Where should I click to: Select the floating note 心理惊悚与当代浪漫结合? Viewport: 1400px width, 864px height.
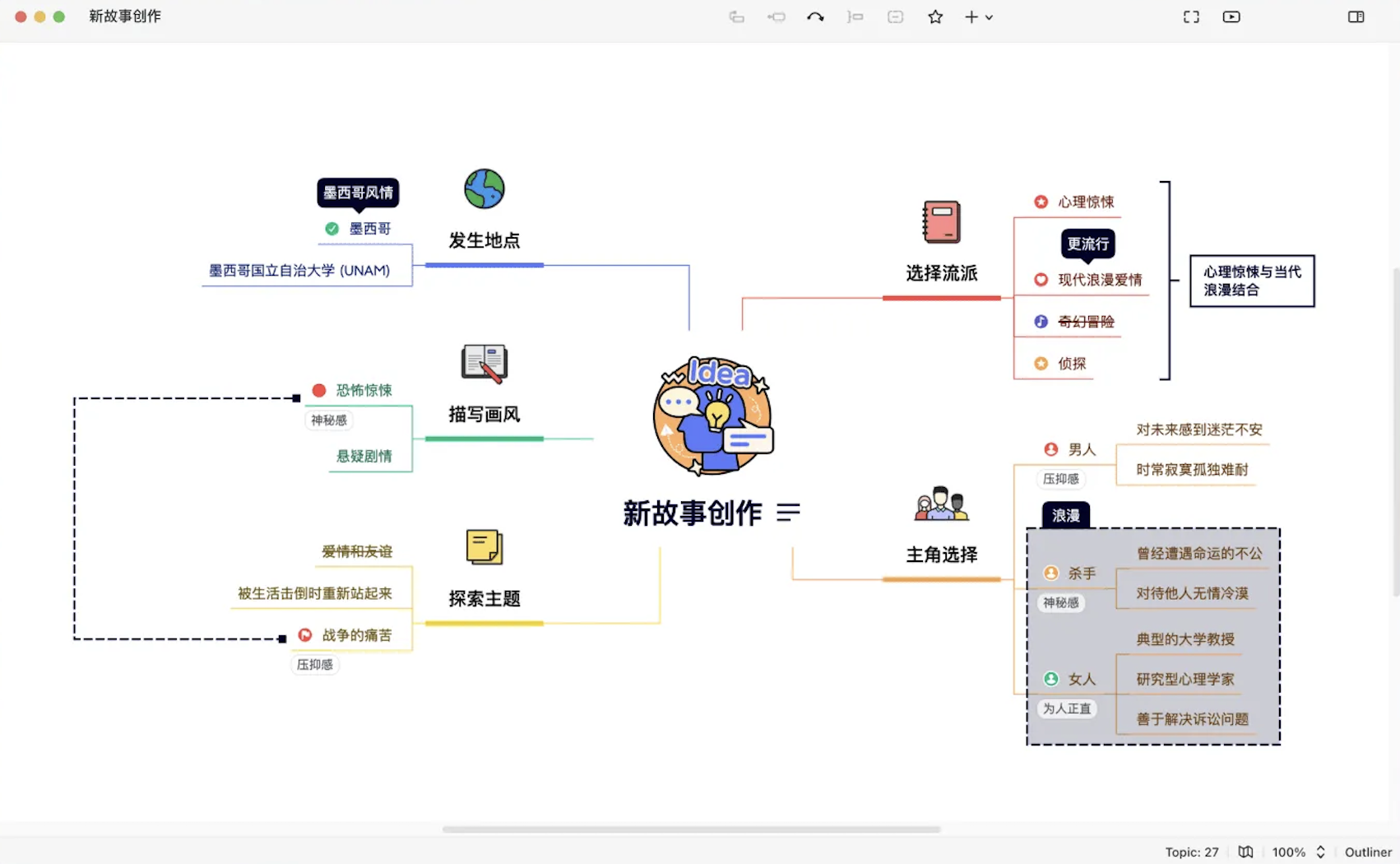click(1251, 281)
